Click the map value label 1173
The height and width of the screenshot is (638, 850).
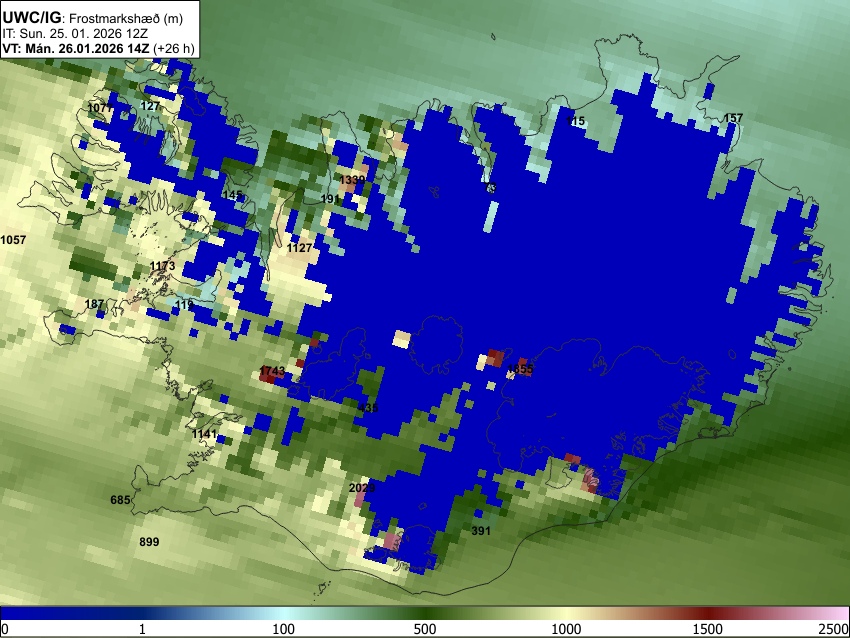pyautogui.click(x=163, y=266)
